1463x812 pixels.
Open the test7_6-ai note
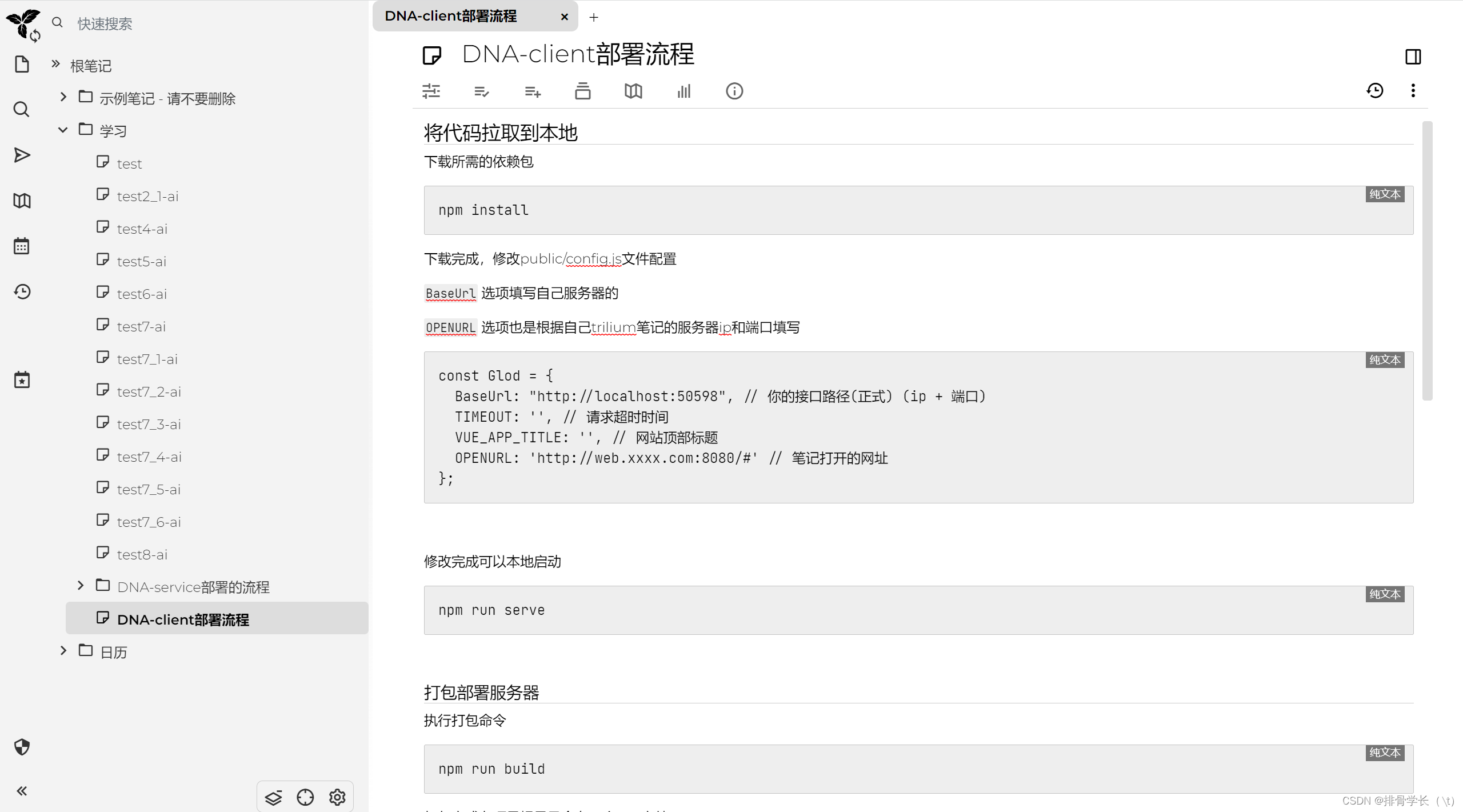(x=149, y=522)
